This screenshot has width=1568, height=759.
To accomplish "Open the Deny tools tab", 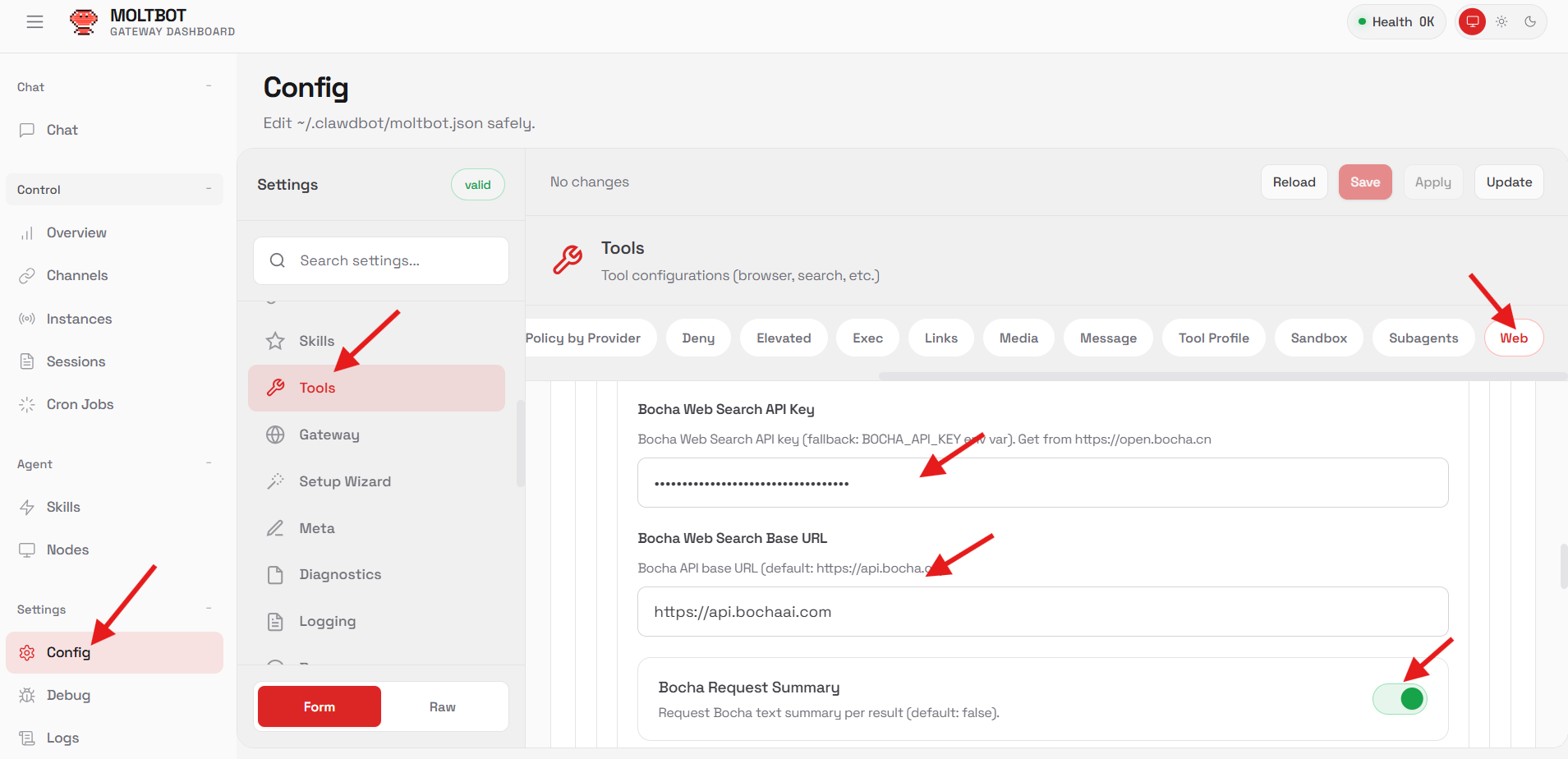I will [x=698, y=338].
